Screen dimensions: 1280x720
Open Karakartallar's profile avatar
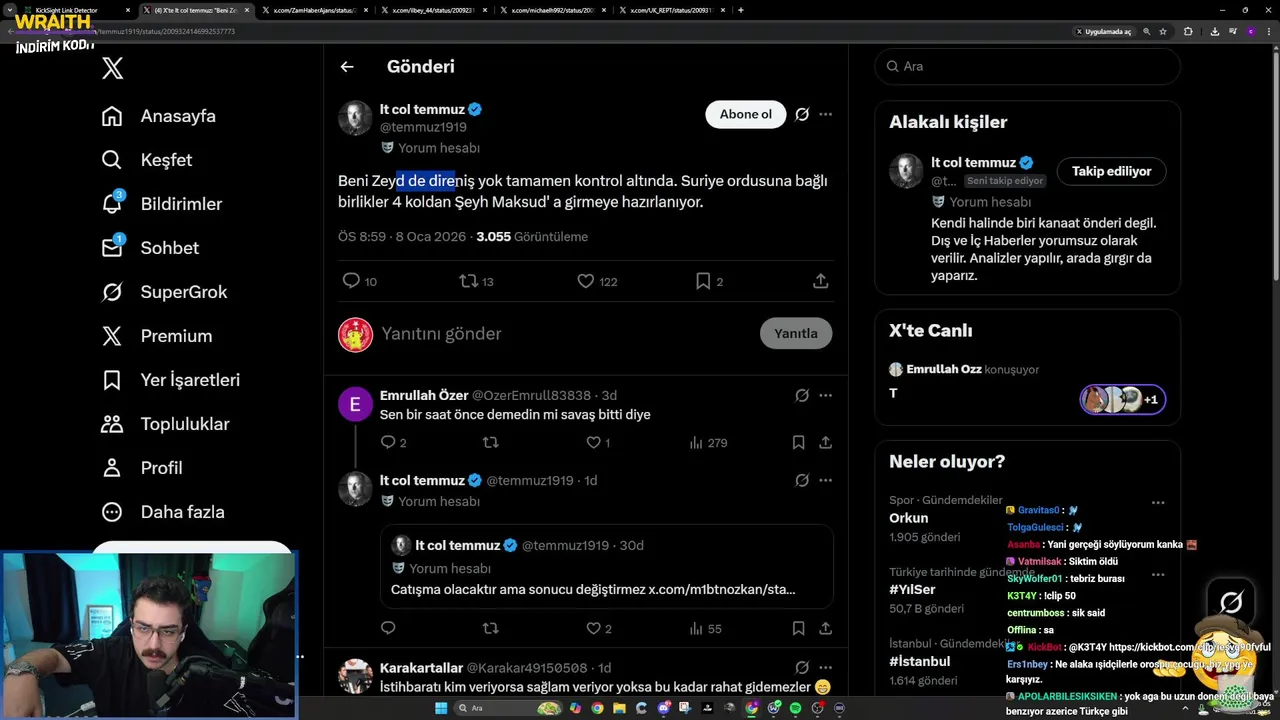(355, 677)
